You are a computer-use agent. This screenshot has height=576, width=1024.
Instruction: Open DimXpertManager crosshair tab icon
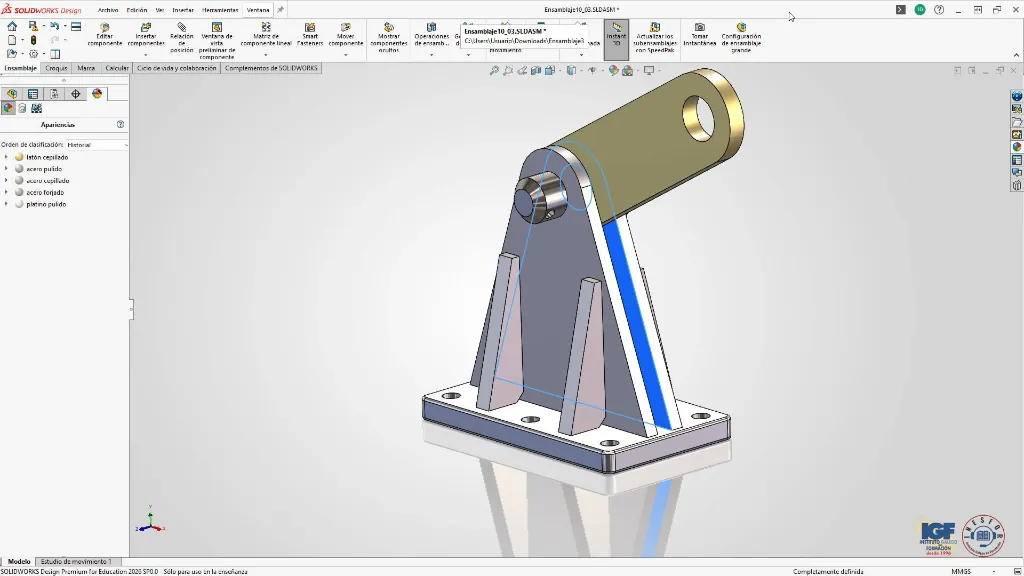[76, 94]
